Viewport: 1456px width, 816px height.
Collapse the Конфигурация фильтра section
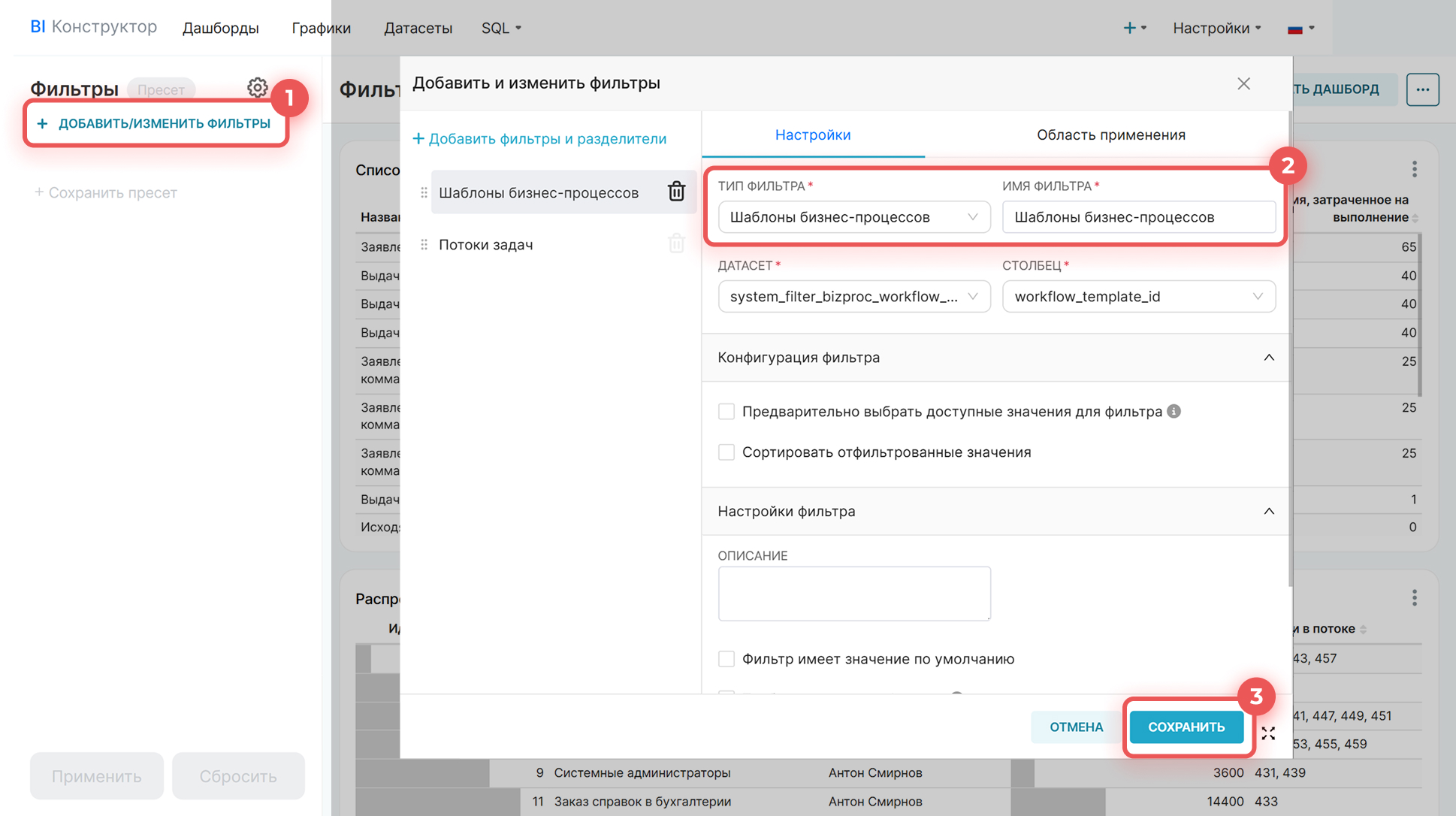point(1268,358)
